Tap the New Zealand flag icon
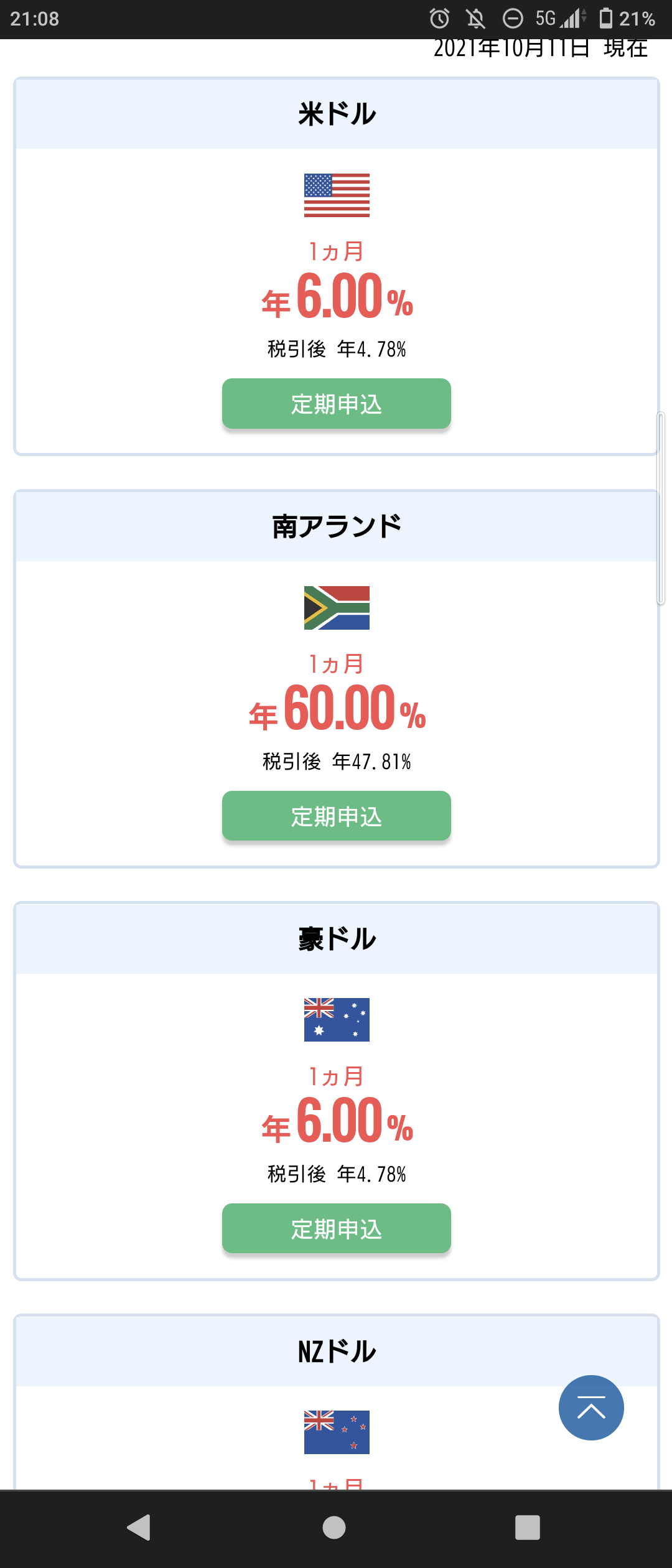The height and width of the screenshot is (1568, 672). 337,1432
